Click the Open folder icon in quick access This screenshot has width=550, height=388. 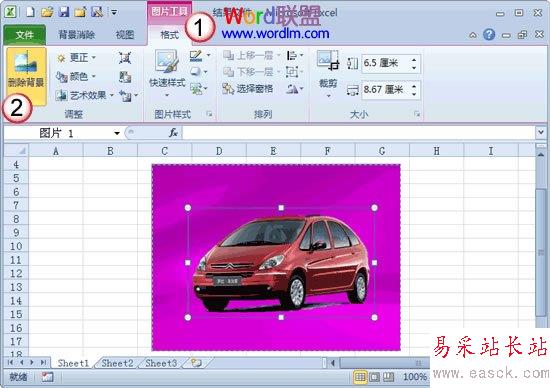click(47, 12)
